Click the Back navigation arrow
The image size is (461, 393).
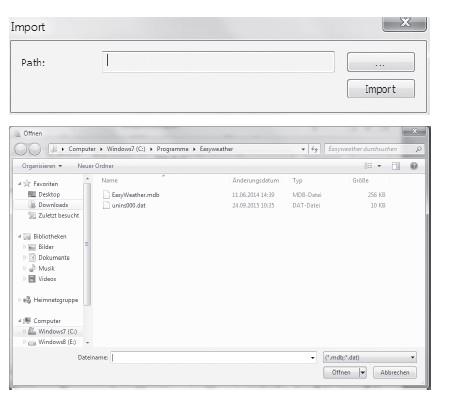(20, 149)
